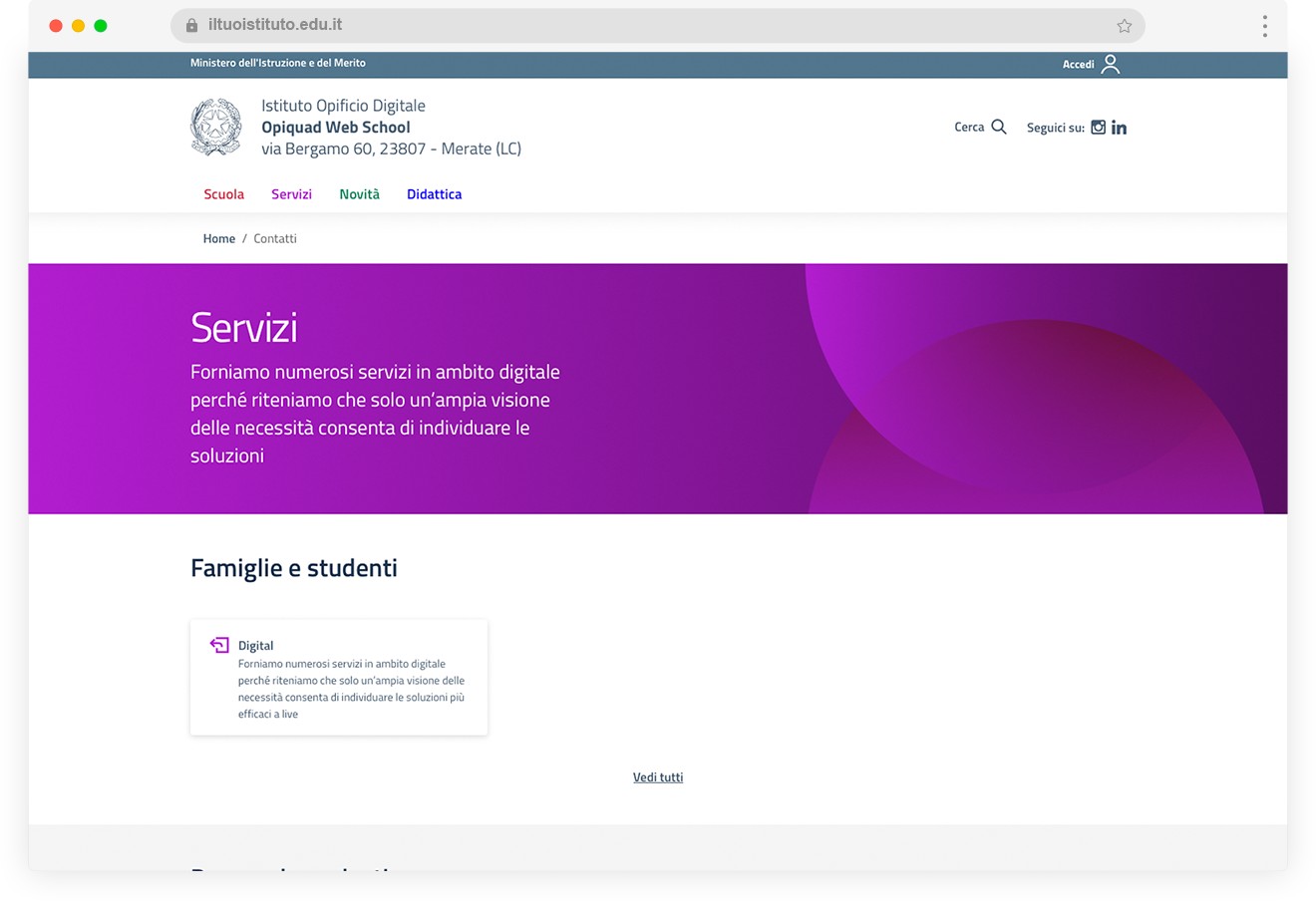Select the Servizi navigation item
Screen dimensions: 1316x901
point(291,194)
